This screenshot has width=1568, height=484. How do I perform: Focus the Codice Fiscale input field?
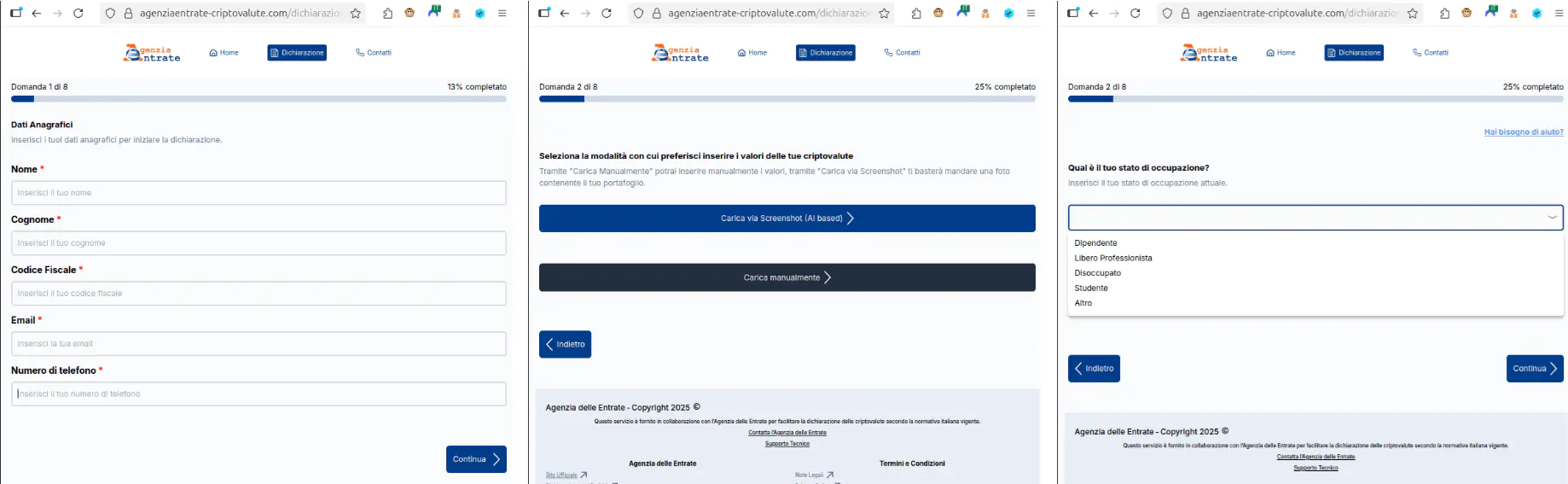coord(258,294)
